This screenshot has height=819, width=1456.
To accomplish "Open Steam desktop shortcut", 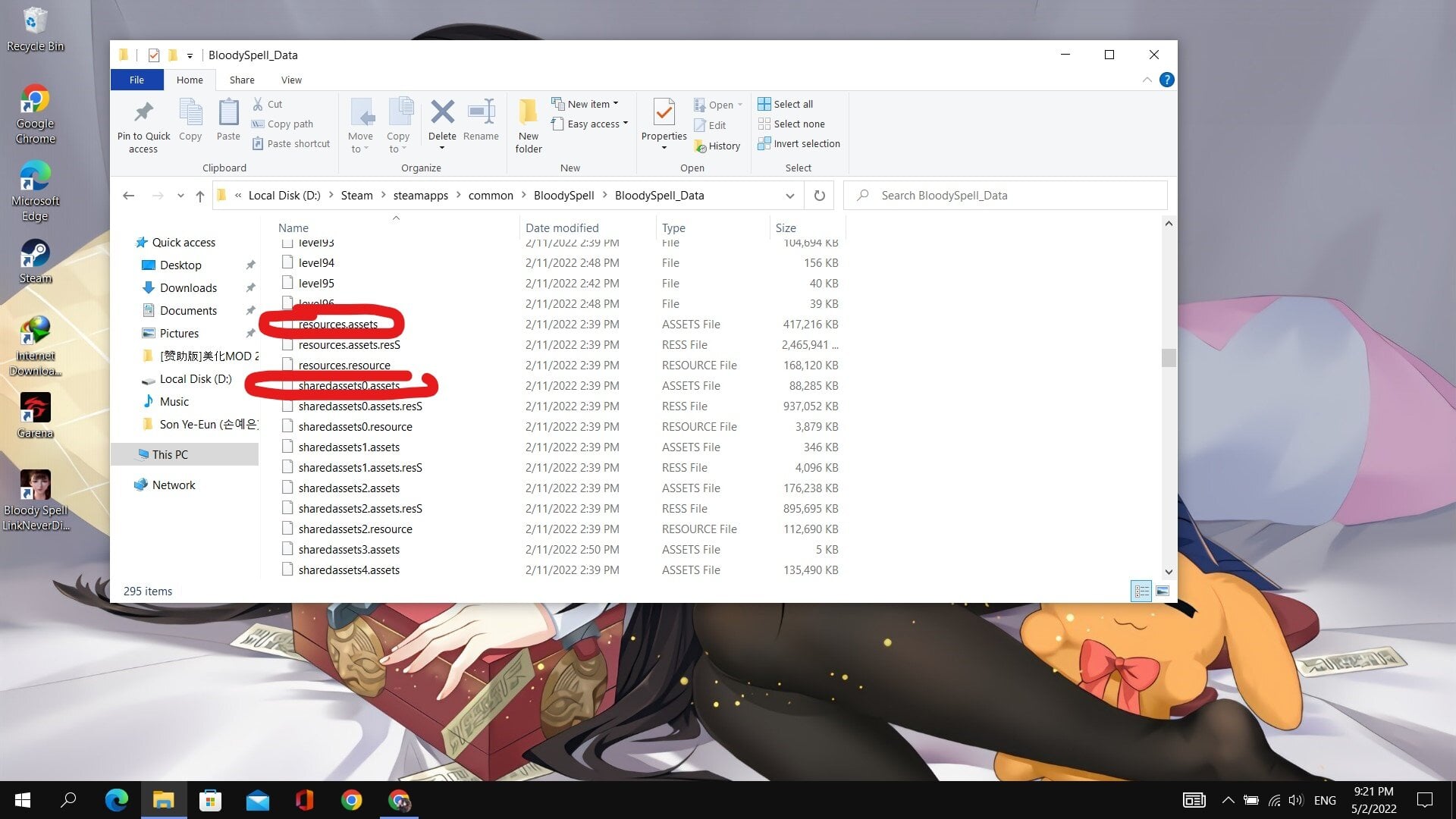I will point(35,262).
